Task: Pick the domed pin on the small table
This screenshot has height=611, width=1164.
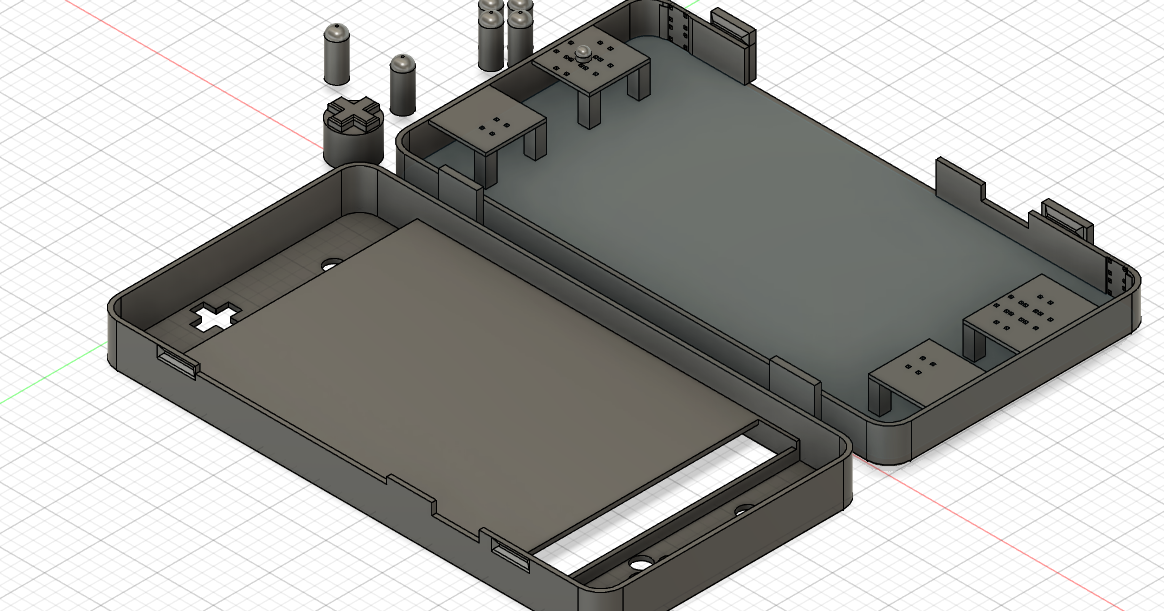Action: [x=583, y=53]
